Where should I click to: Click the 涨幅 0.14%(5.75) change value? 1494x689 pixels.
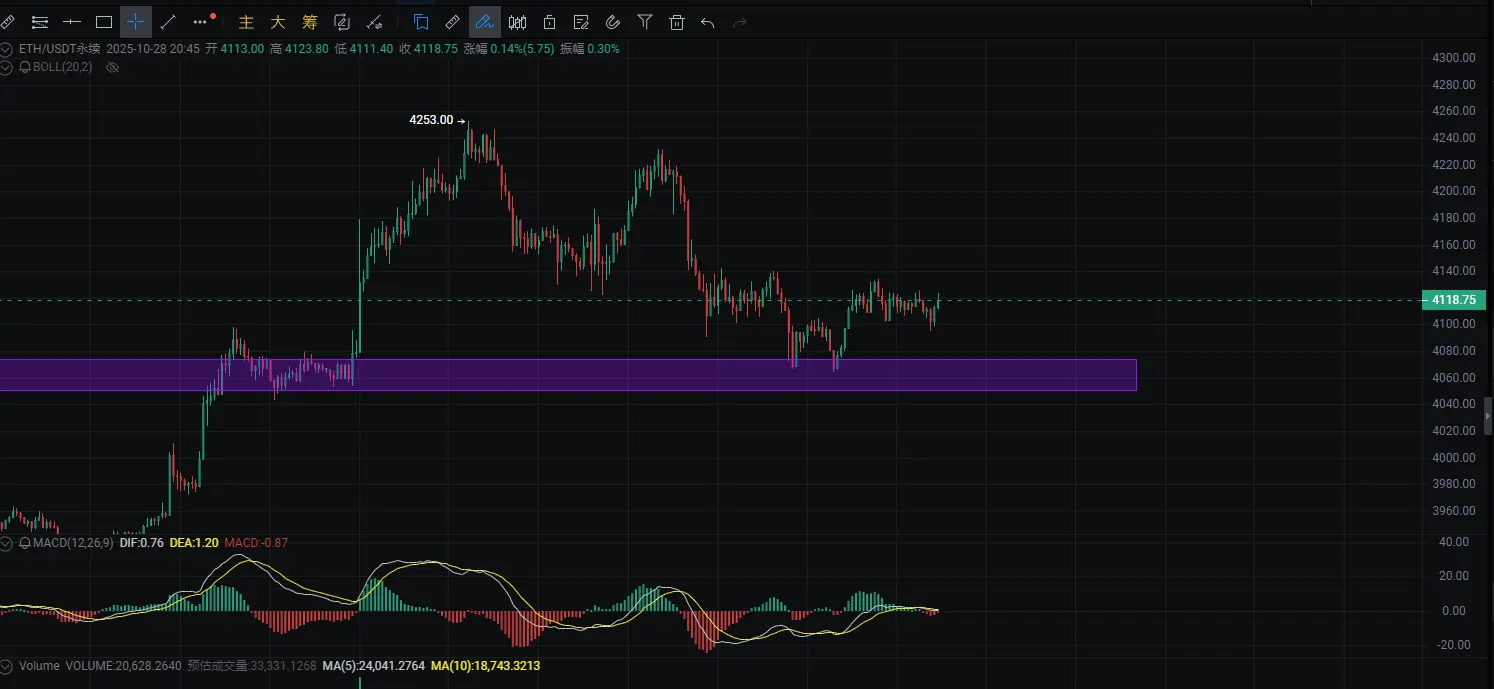click(x=509, y=49)
